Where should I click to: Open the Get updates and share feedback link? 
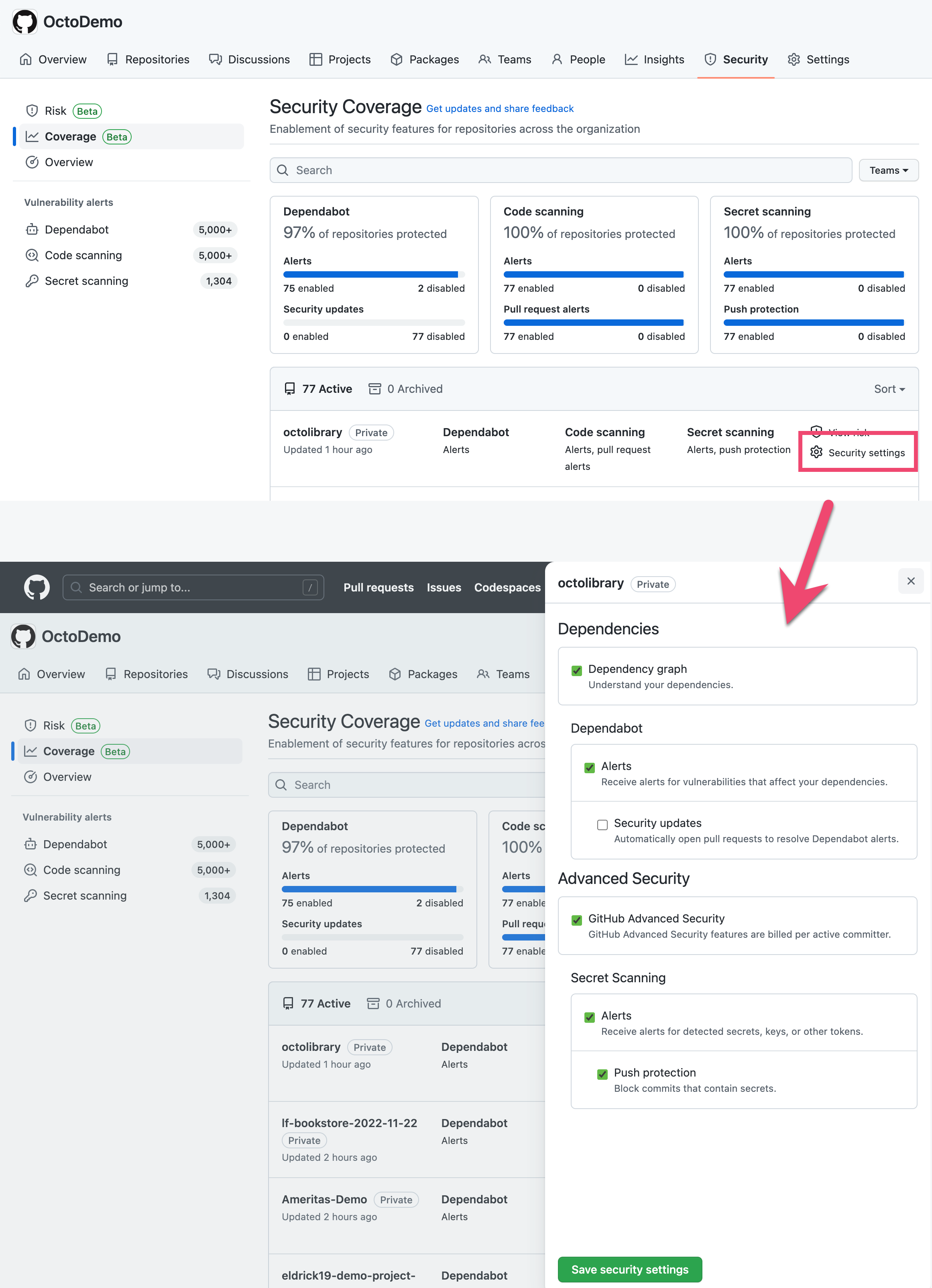[500, 108]
